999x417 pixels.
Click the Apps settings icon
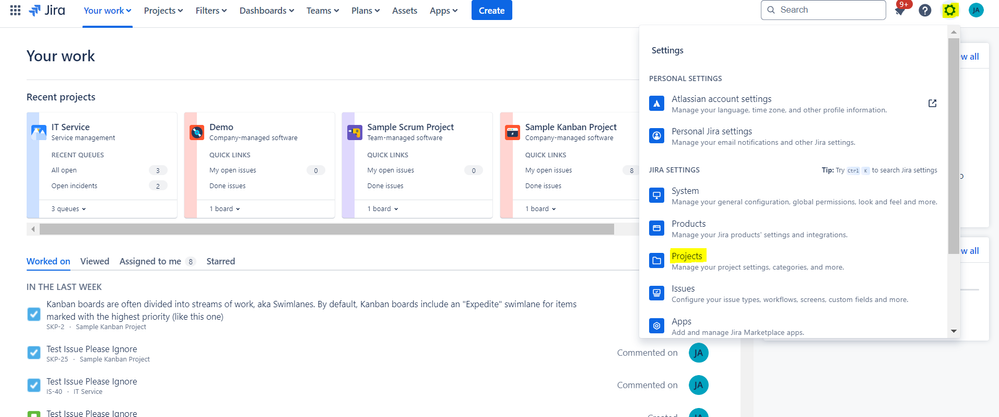pyautogui.click(x=656, y=326)
